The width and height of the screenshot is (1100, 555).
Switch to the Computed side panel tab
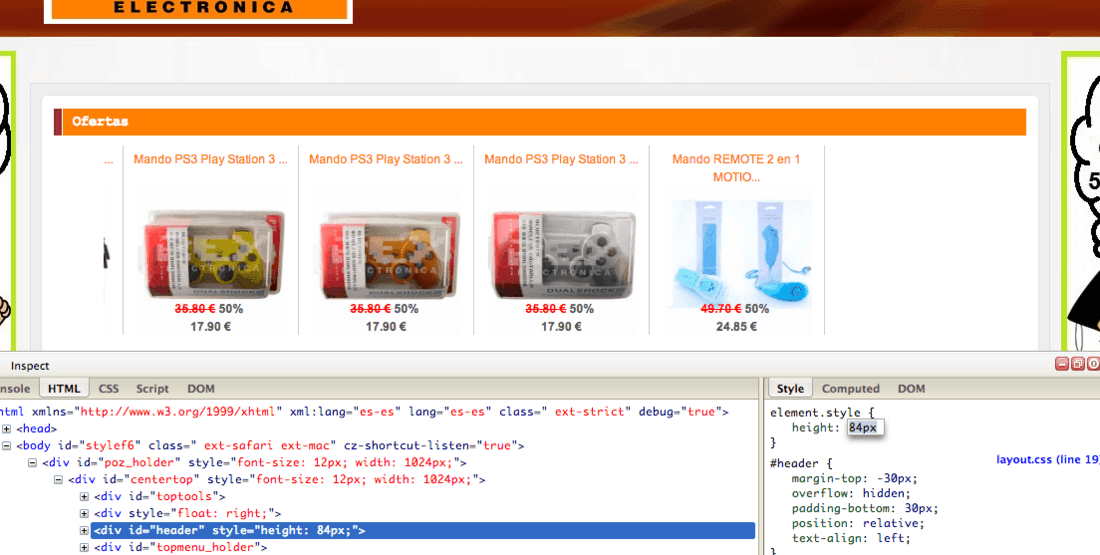click(x=850, y=388)
